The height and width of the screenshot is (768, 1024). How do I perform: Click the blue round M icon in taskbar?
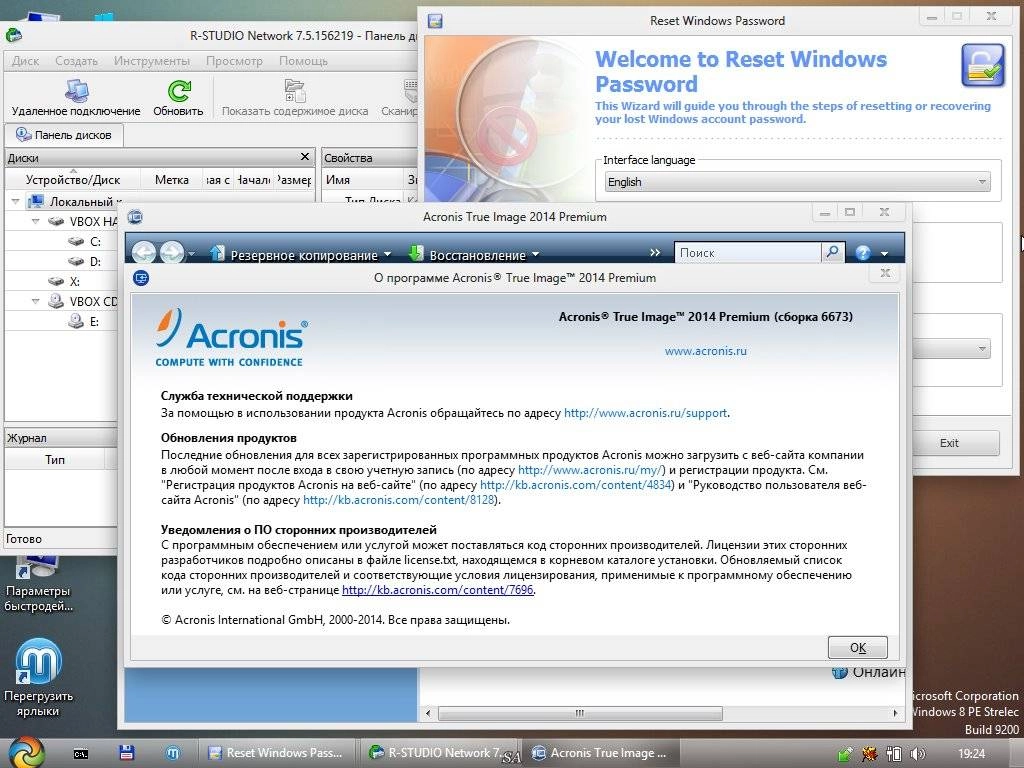[x=172, y=753]
